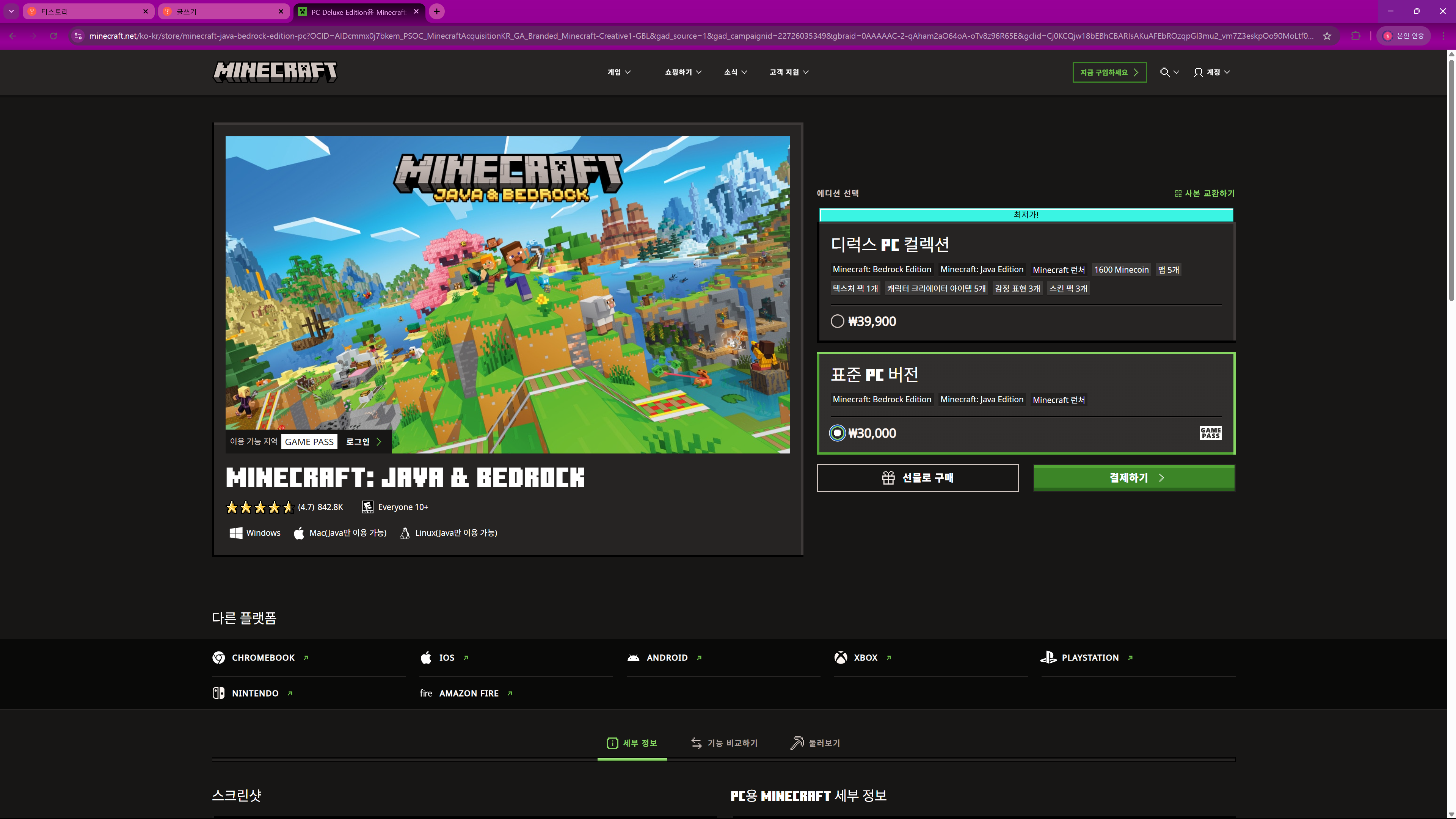
Task: Expand the 게임 menu
Action: [x=619, y=72]
